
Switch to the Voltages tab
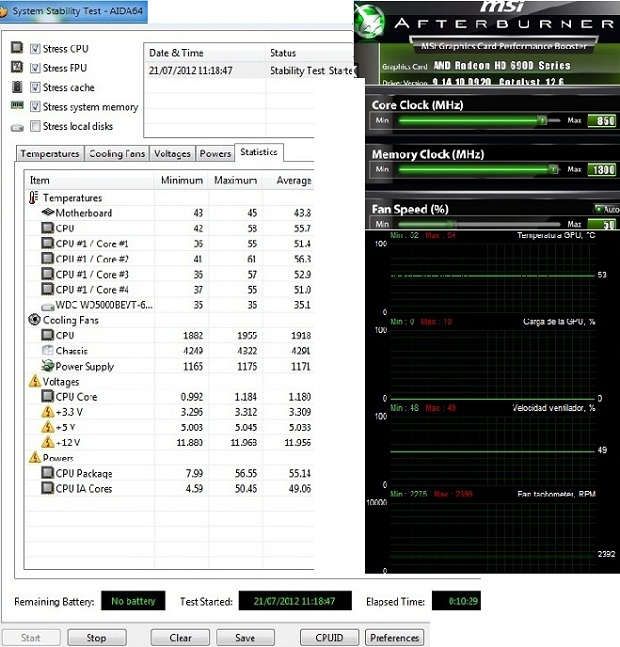[x=172, y=153]
